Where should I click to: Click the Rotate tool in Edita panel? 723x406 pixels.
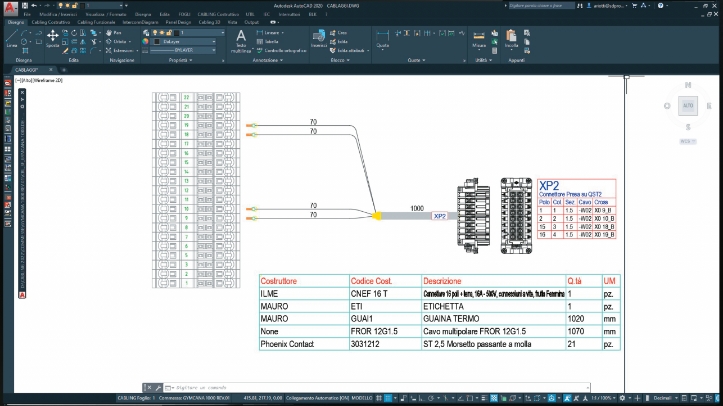(74, 33)
